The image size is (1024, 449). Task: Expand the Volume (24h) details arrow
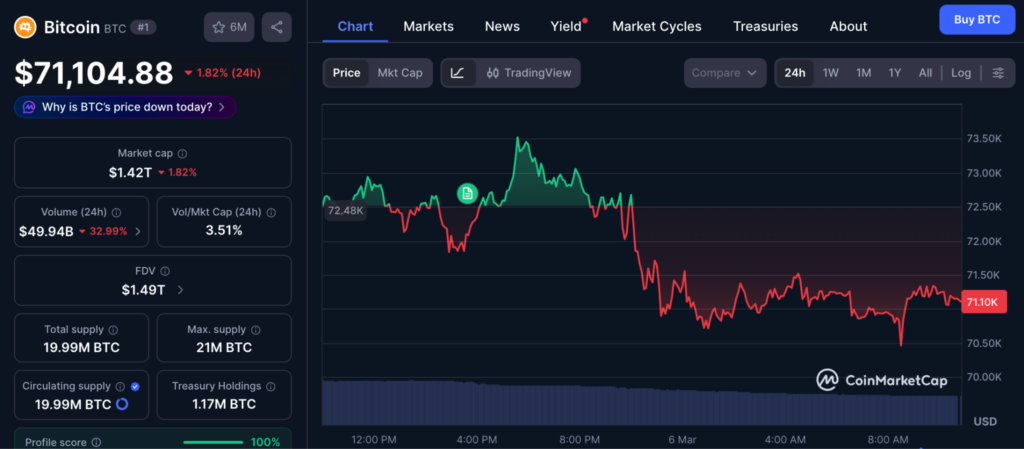[x=137, y=231]
